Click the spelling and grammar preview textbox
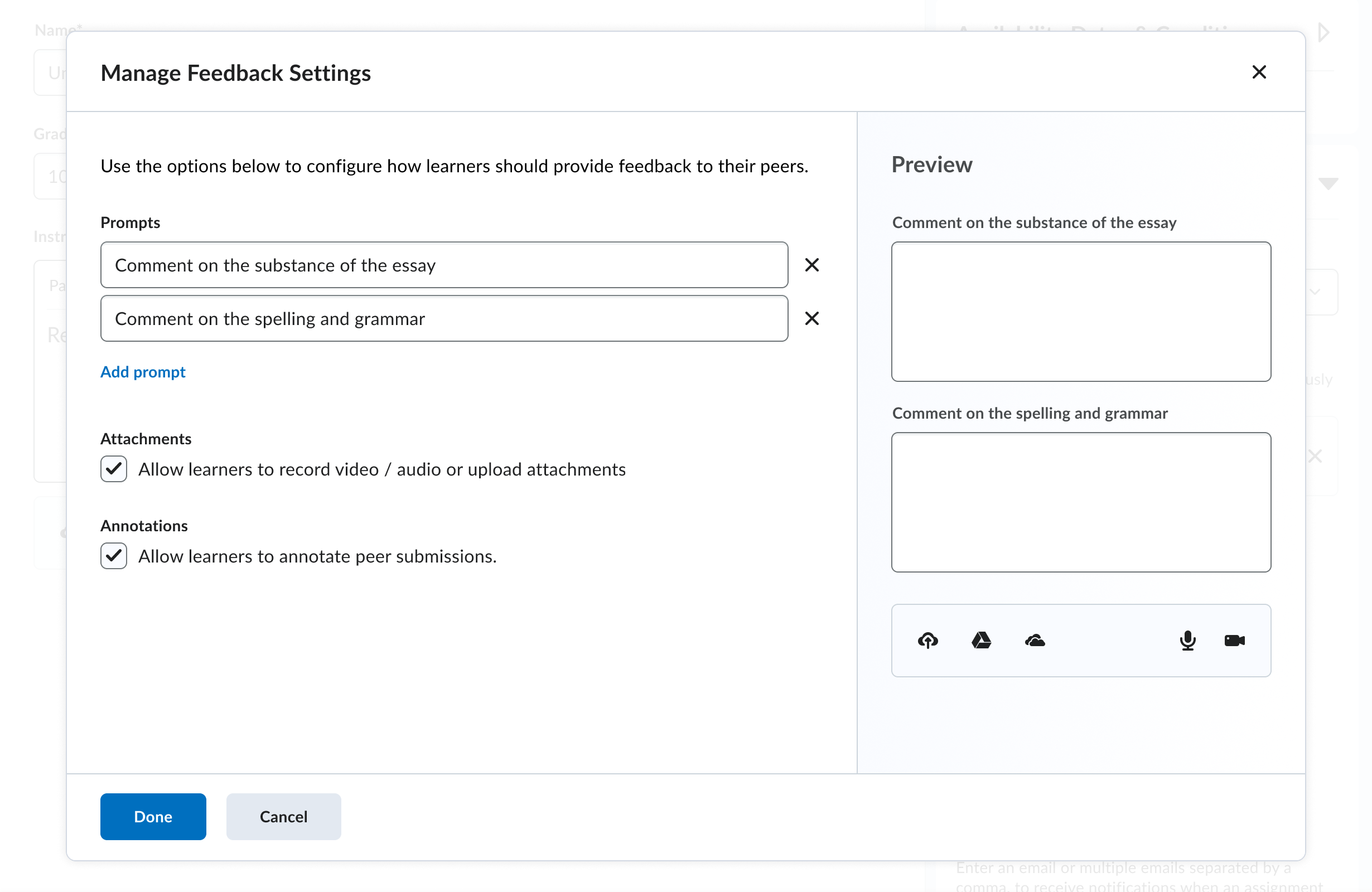 click(x=1081, y=502)
